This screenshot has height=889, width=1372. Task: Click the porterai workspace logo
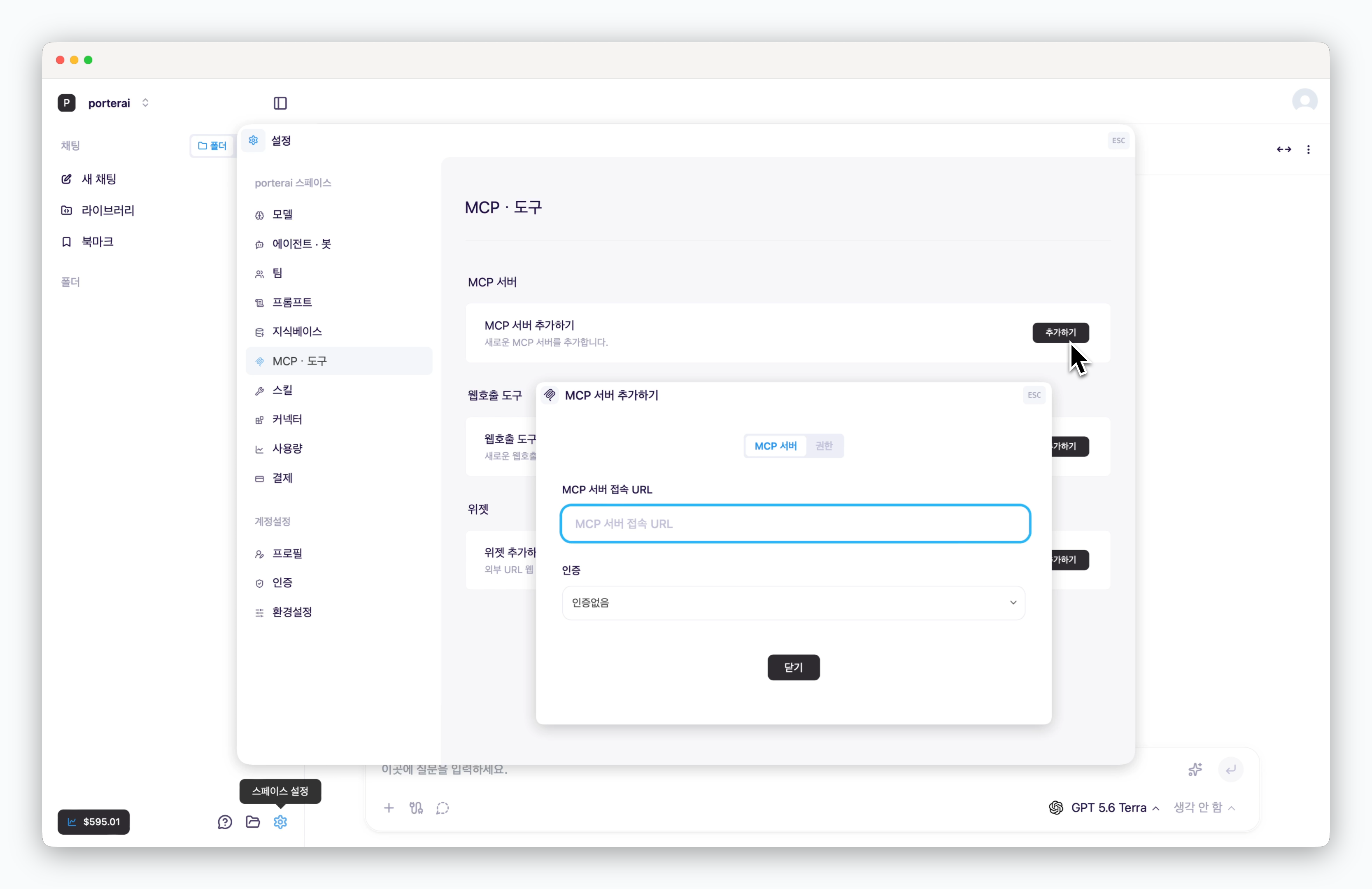(67, 102)
